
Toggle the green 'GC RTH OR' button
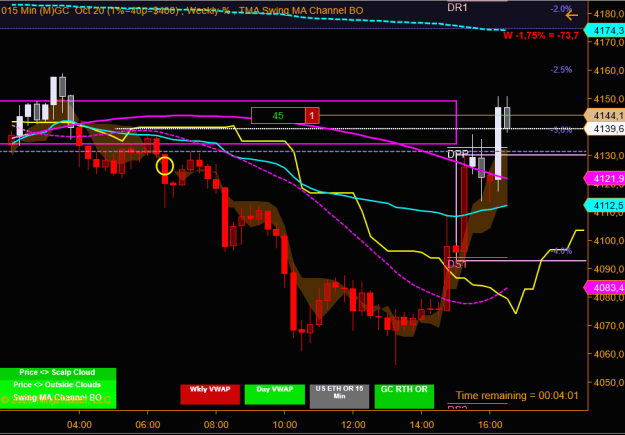404,396
